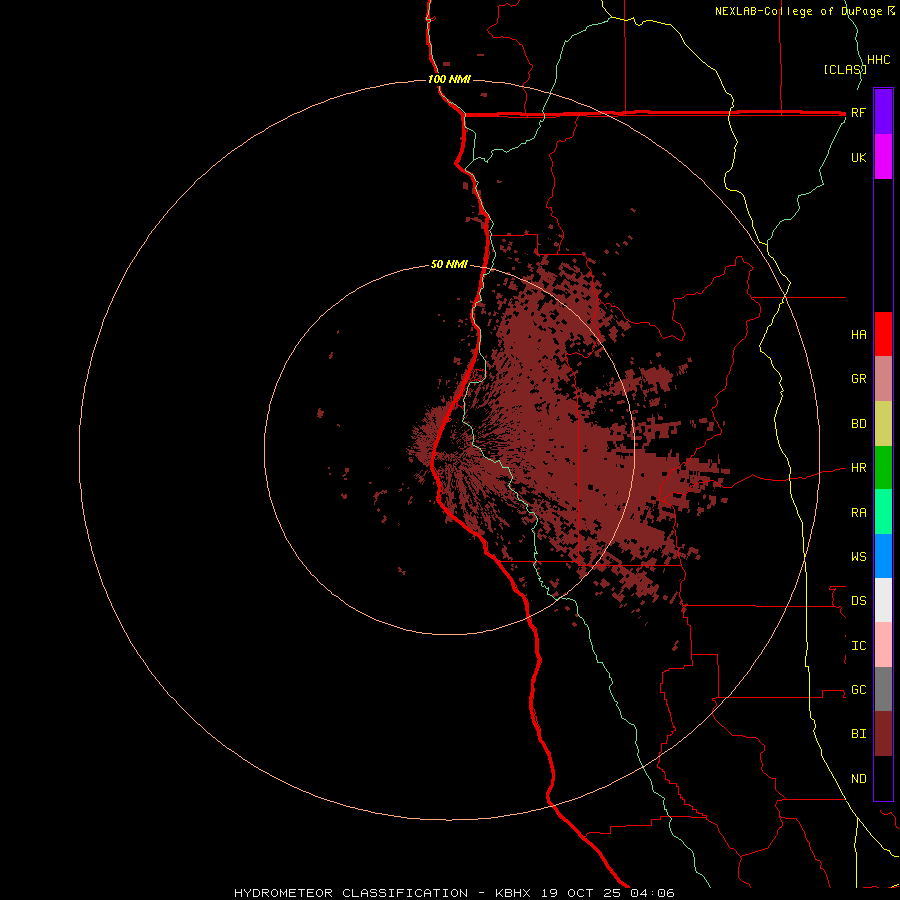Click the UK legend label
Image resolution: width=900 pixels, height=900 pixels.
pyautogui.click(x=858, y=157)
